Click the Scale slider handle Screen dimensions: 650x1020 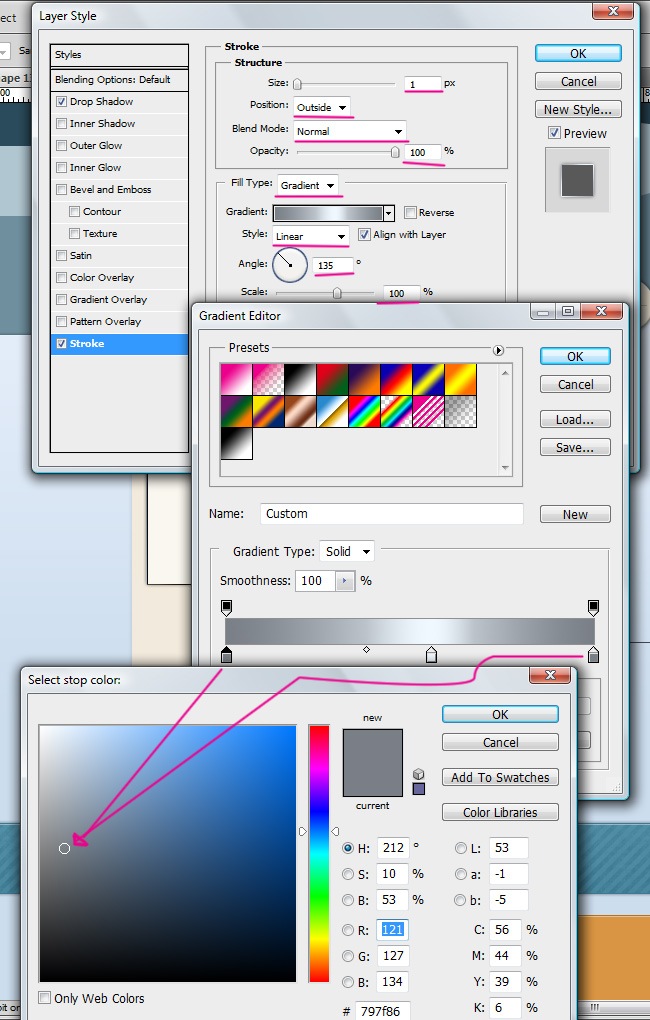(337, 293)
